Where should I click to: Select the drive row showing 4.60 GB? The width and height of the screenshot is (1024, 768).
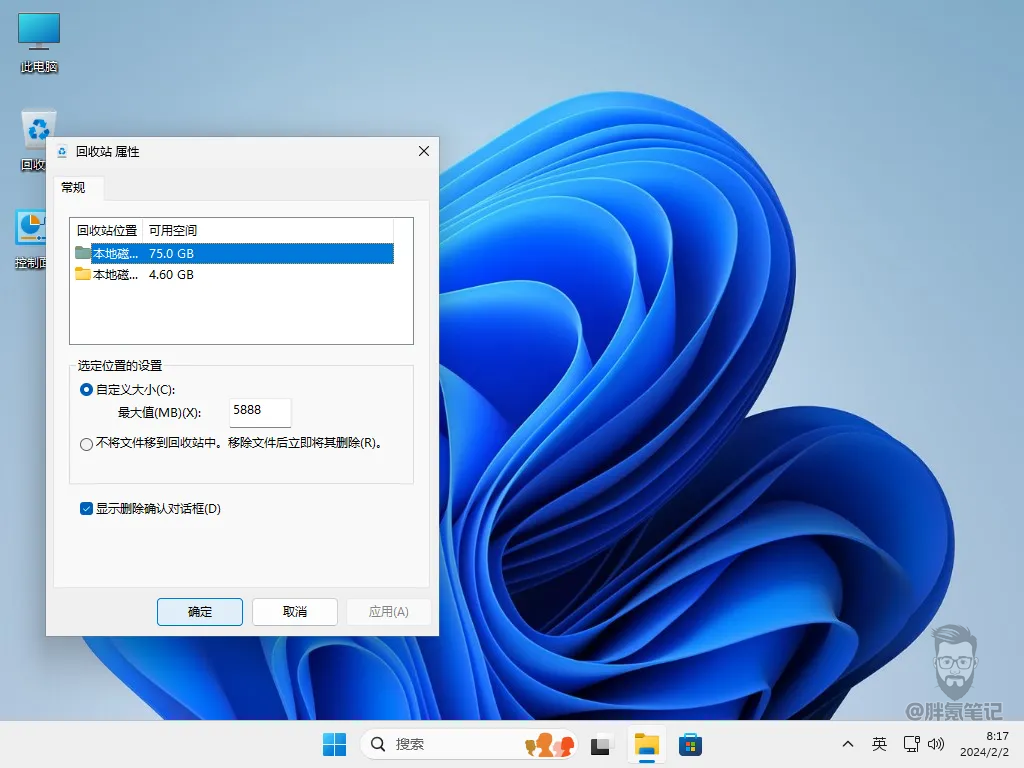tap(234, 274)
